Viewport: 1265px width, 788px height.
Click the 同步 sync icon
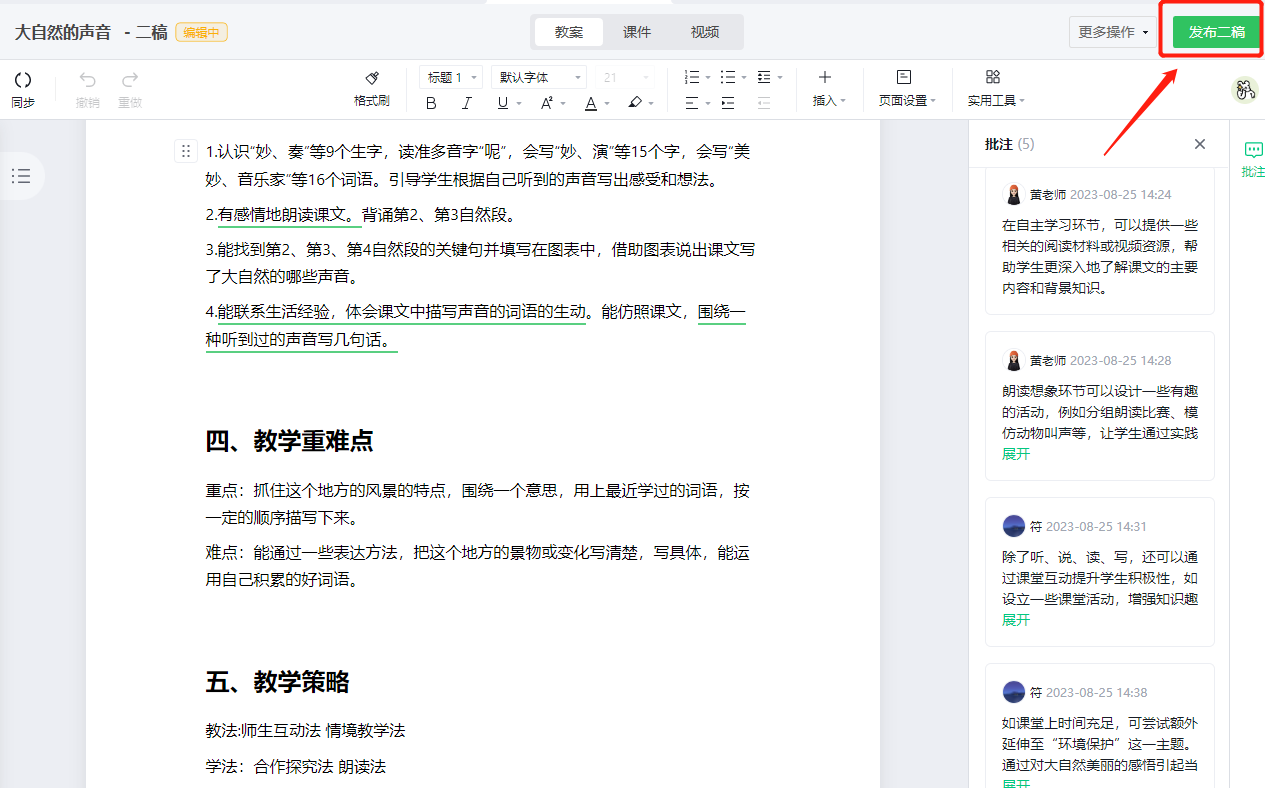click(23, 80)
